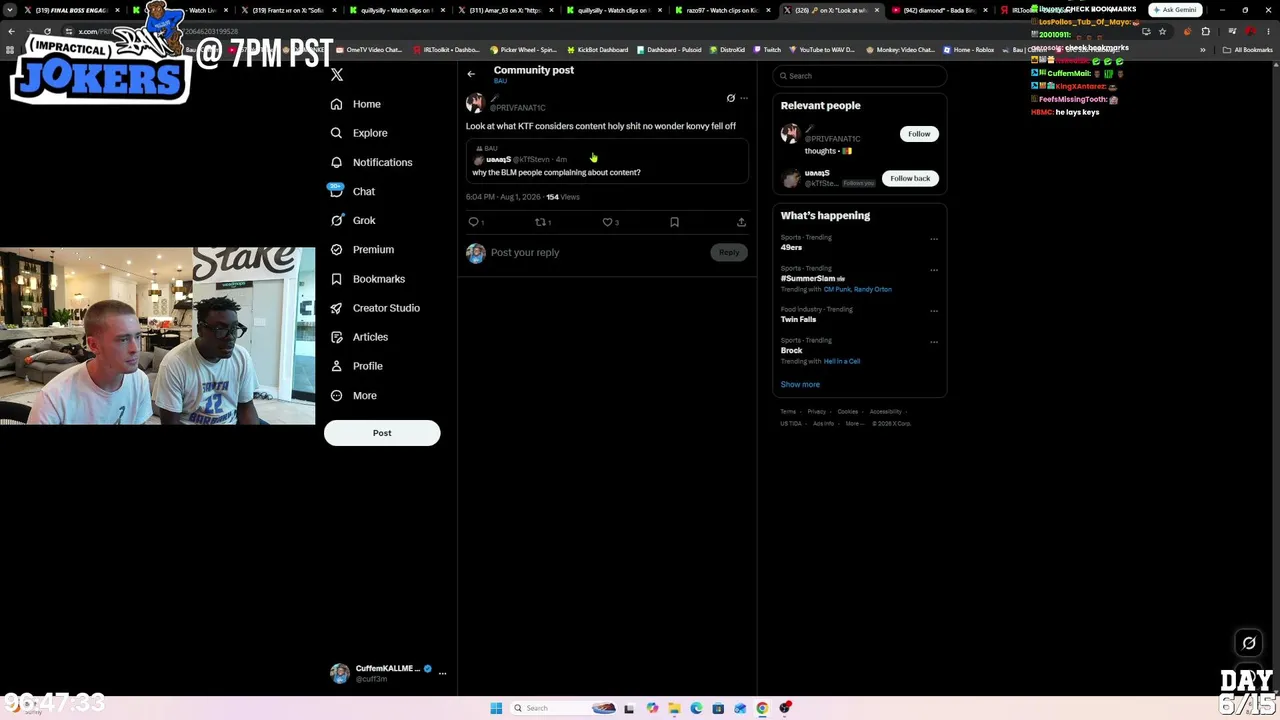The height and width of the screenshot is (720, 1280).
Task: Click the greyed Reply button
Action: pyautogui.click(x=729, y=252)
